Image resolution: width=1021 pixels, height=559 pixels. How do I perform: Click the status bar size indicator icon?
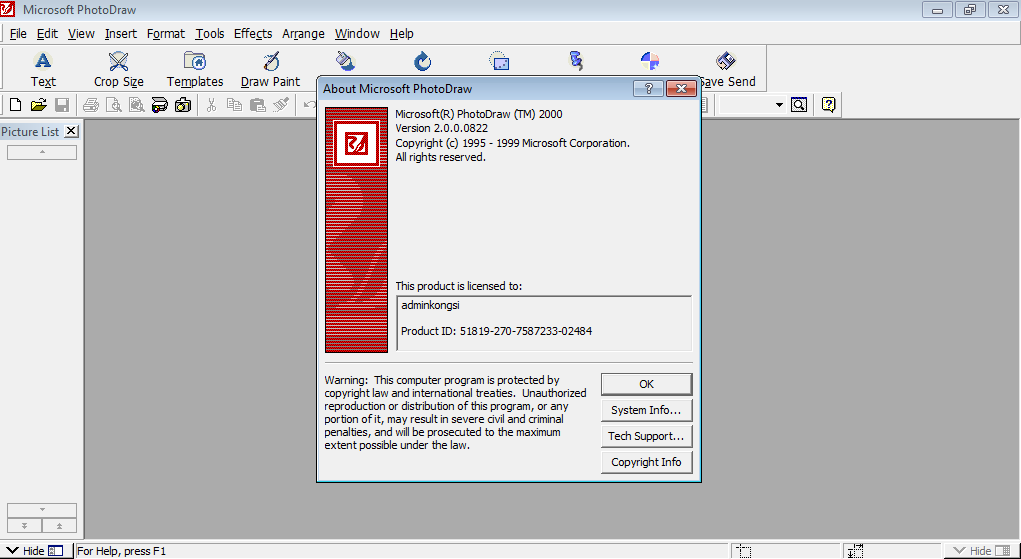856,551
